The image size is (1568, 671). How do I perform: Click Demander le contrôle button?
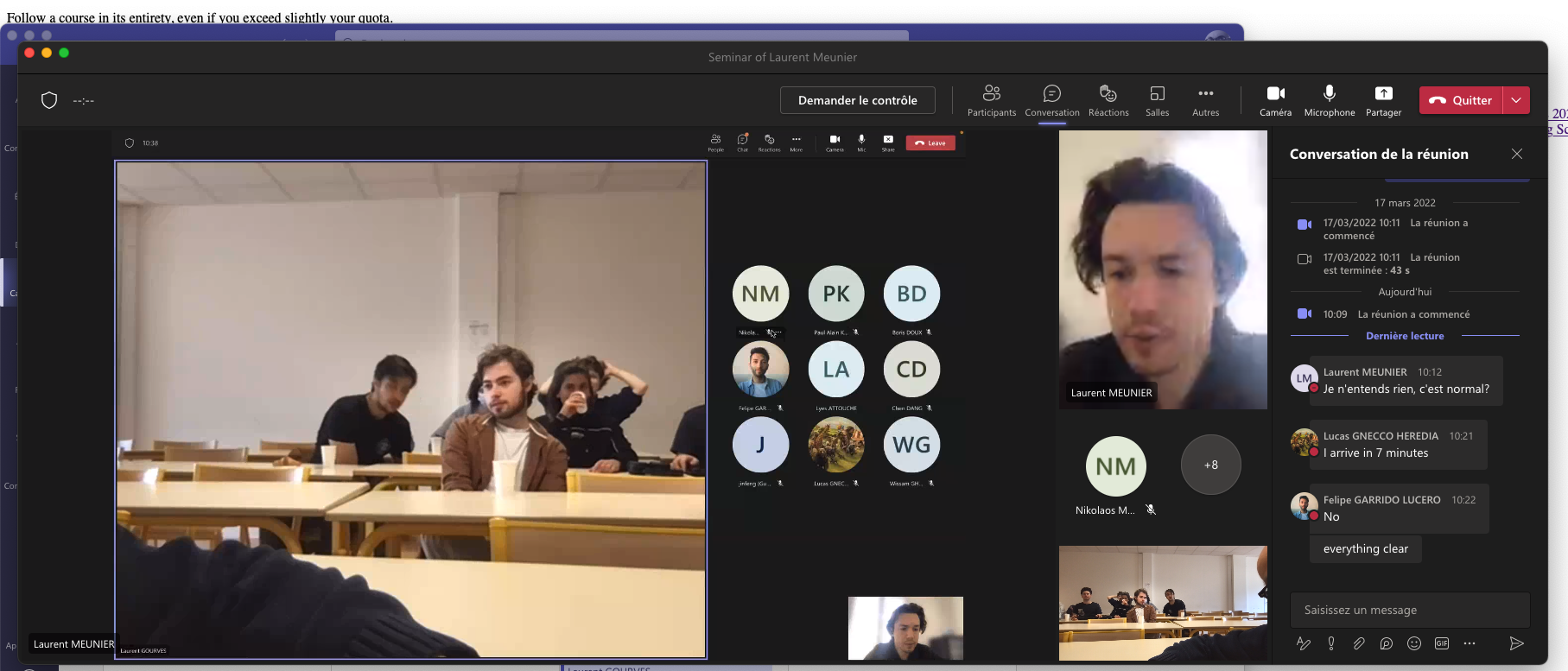tap(857, 100)
